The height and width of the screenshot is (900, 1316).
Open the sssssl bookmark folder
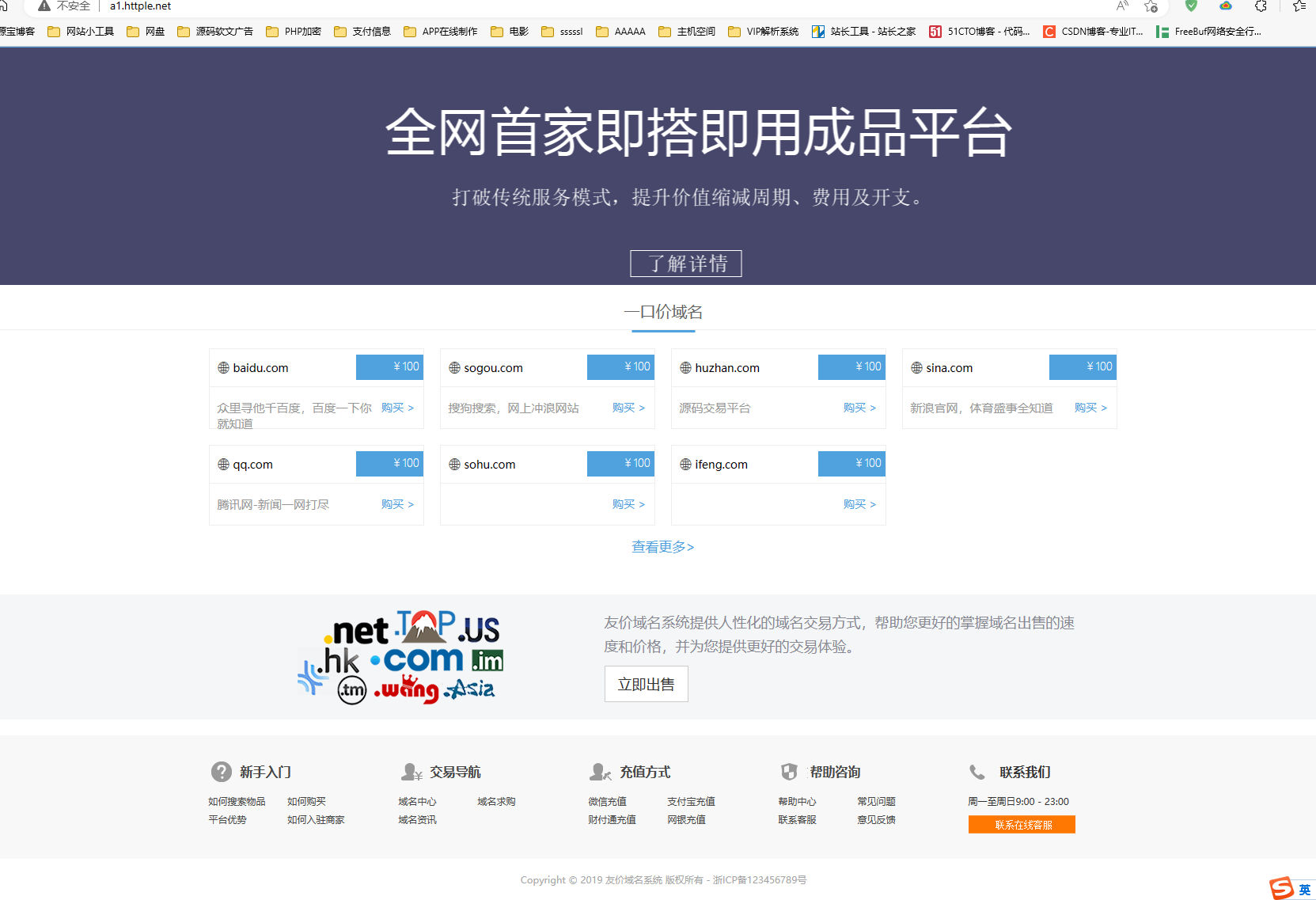click(x=562, y=32)
